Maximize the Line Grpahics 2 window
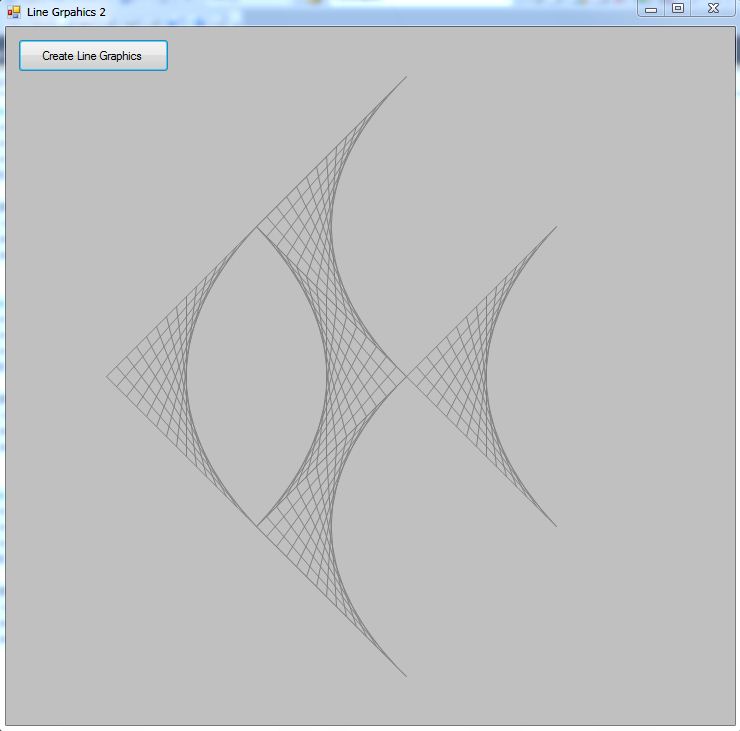 tap(678, 8)
